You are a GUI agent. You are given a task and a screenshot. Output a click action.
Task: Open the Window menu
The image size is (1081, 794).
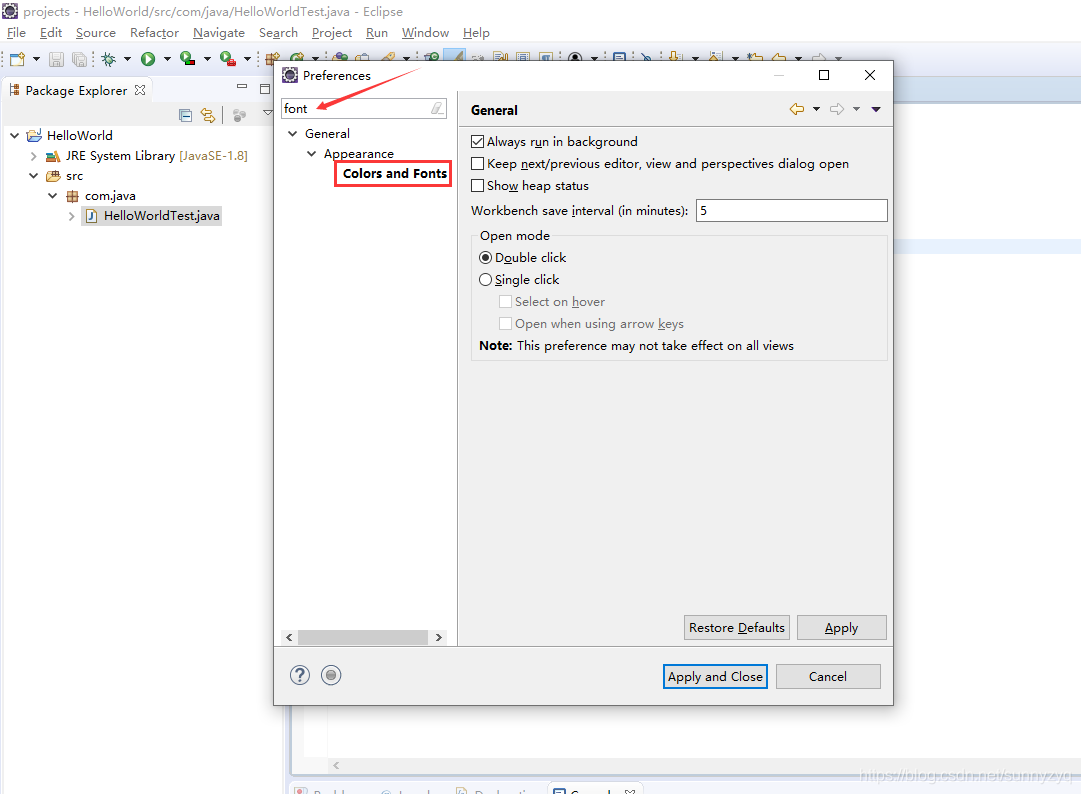425,33
